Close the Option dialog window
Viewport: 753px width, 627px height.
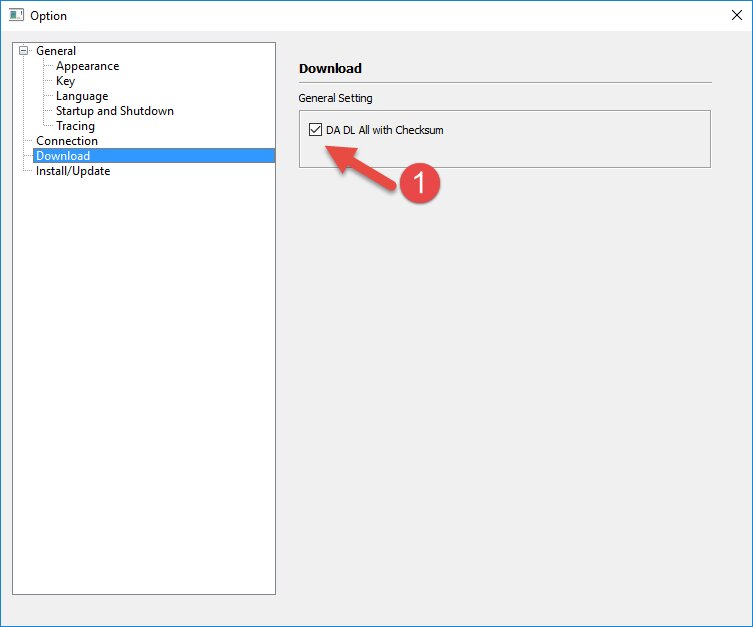click(736, 15)
